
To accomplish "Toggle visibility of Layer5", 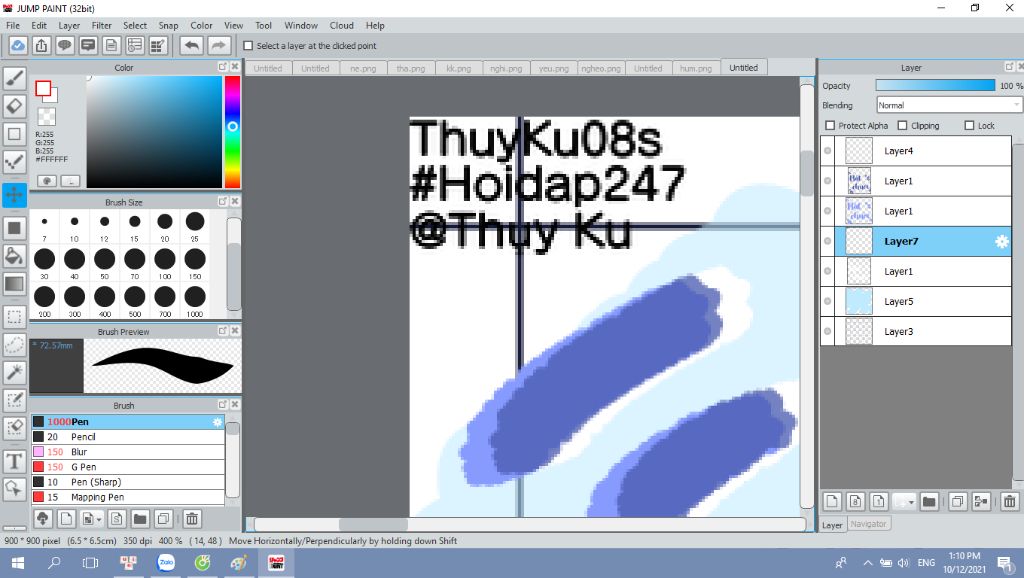I will pos(827,301).
